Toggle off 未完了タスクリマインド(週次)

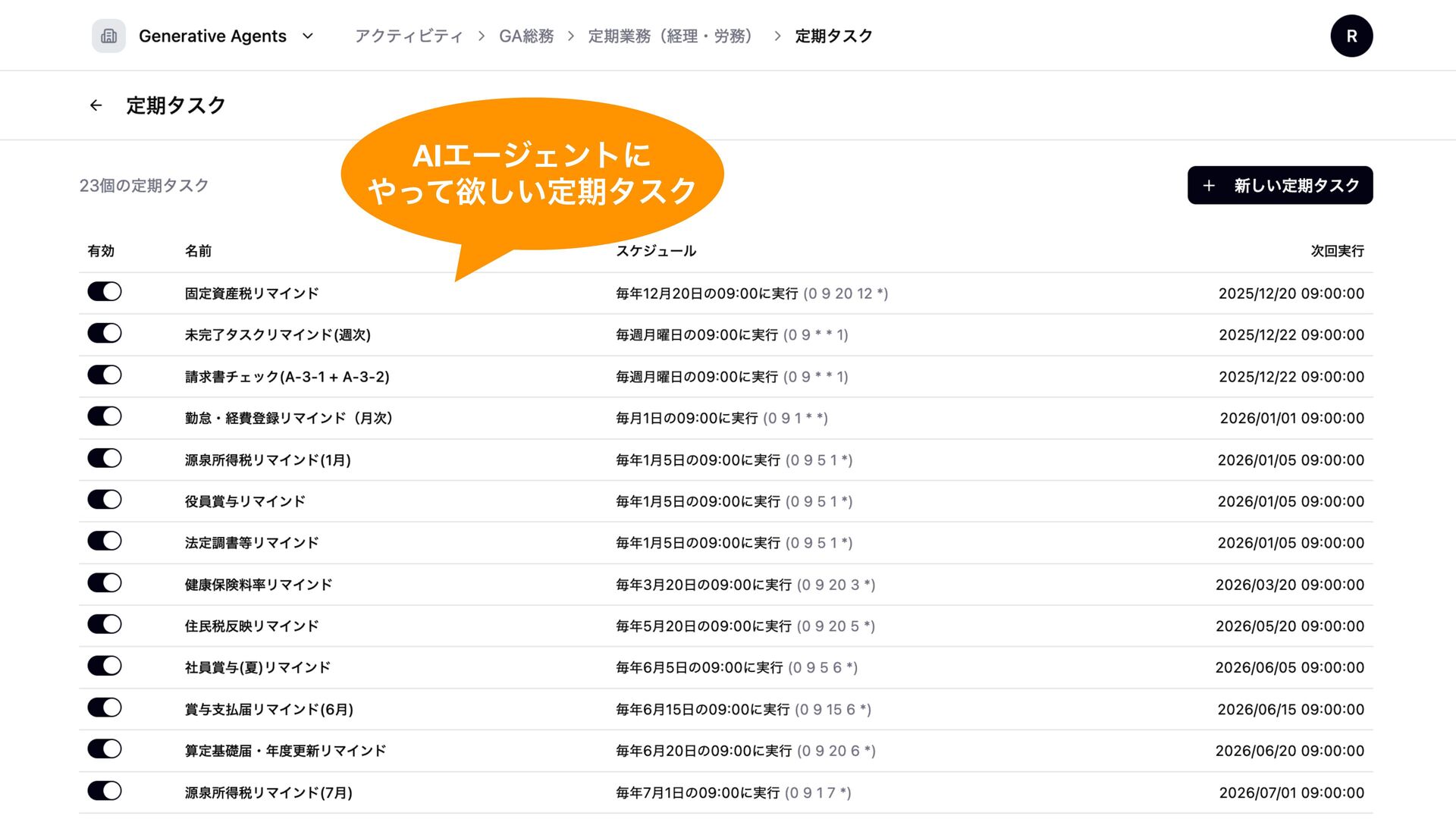(x=105, y=334)
